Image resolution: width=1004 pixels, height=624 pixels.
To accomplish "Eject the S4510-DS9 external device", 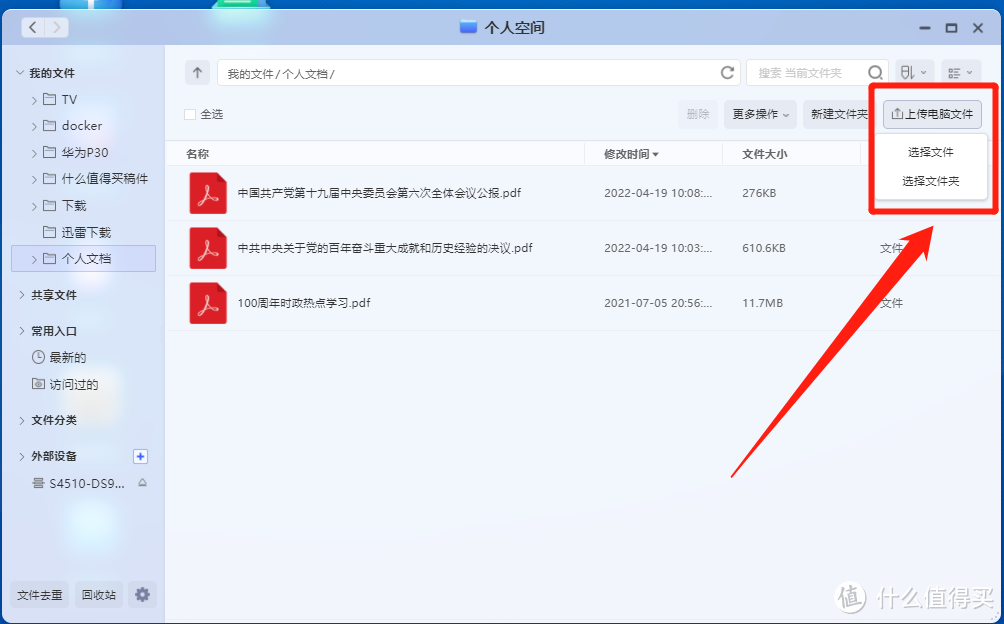I will [142, 483].
